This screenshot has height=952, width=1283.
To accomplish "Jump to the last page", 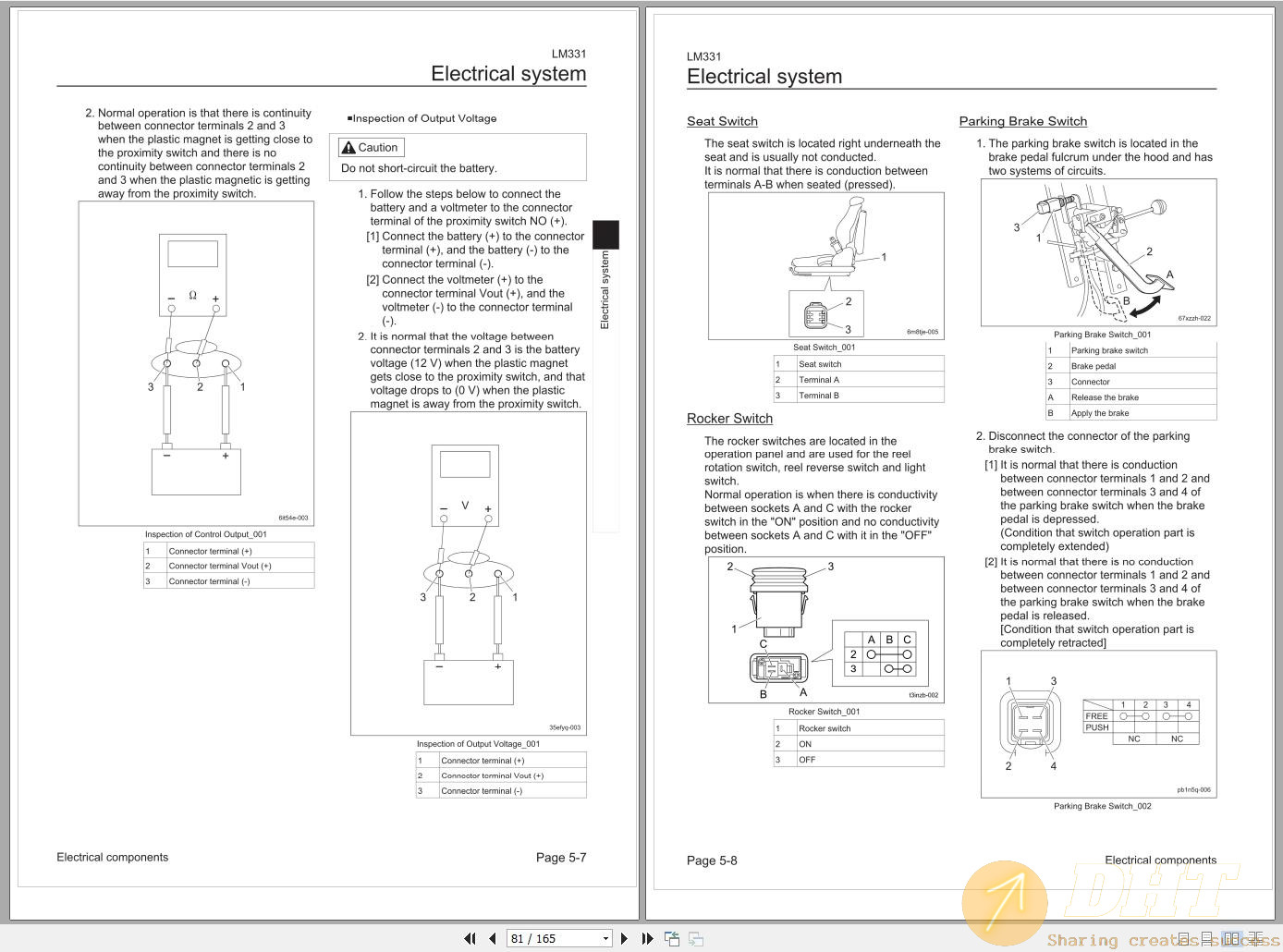I will point(647,938).
